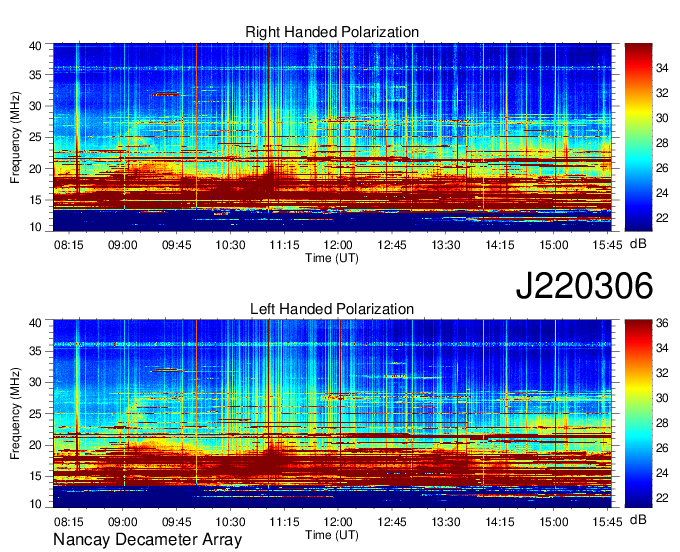Screen dimensions: 680x552
Task: Click the 14:15 time tick under the Right Handed plot
Action: pyautogui.click(x=500, y=245)
